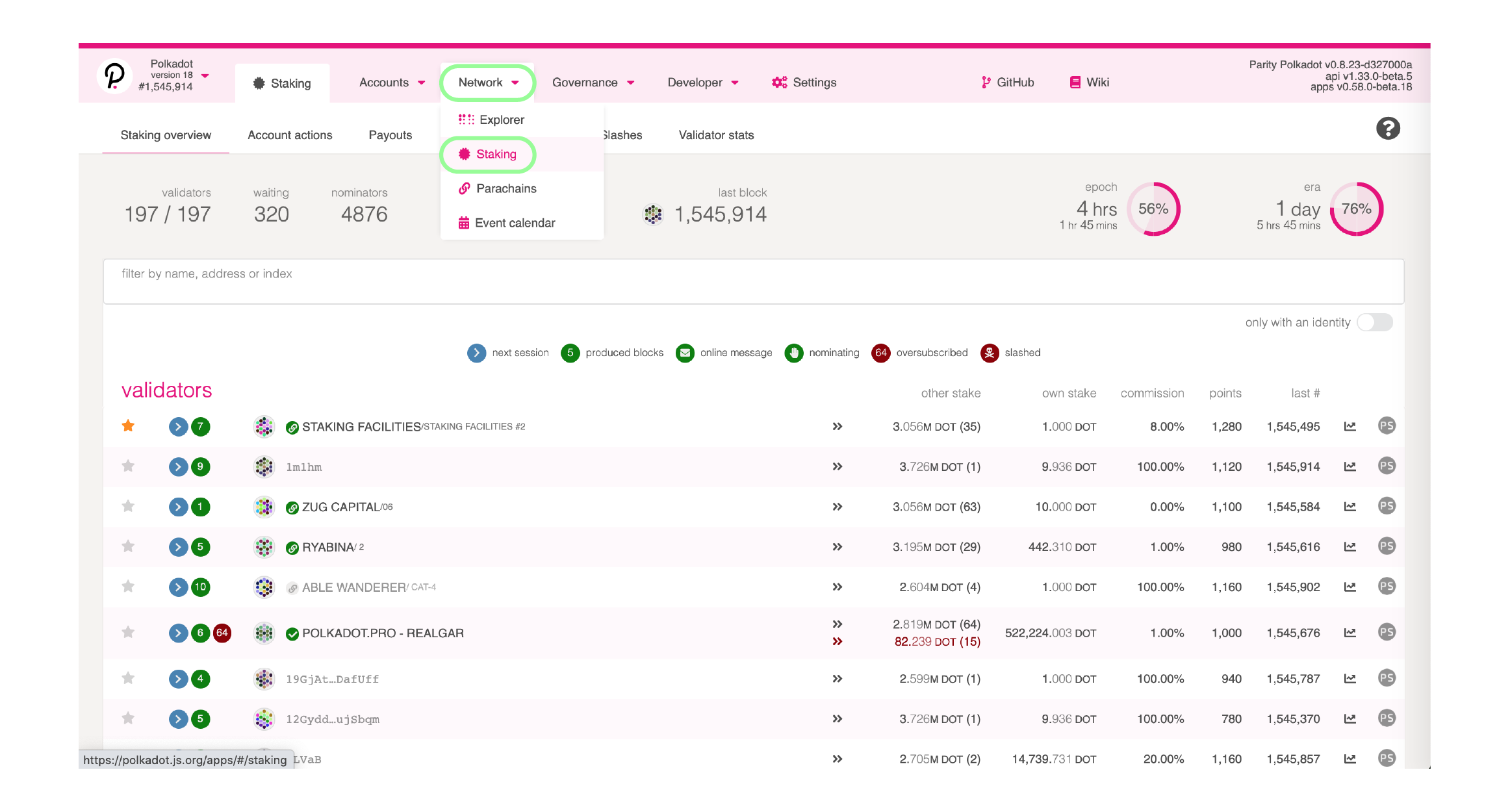This screenshot has height=812, width=1510.
Task: Favorite the 1m1hm validator star
Action: [128, 466]
